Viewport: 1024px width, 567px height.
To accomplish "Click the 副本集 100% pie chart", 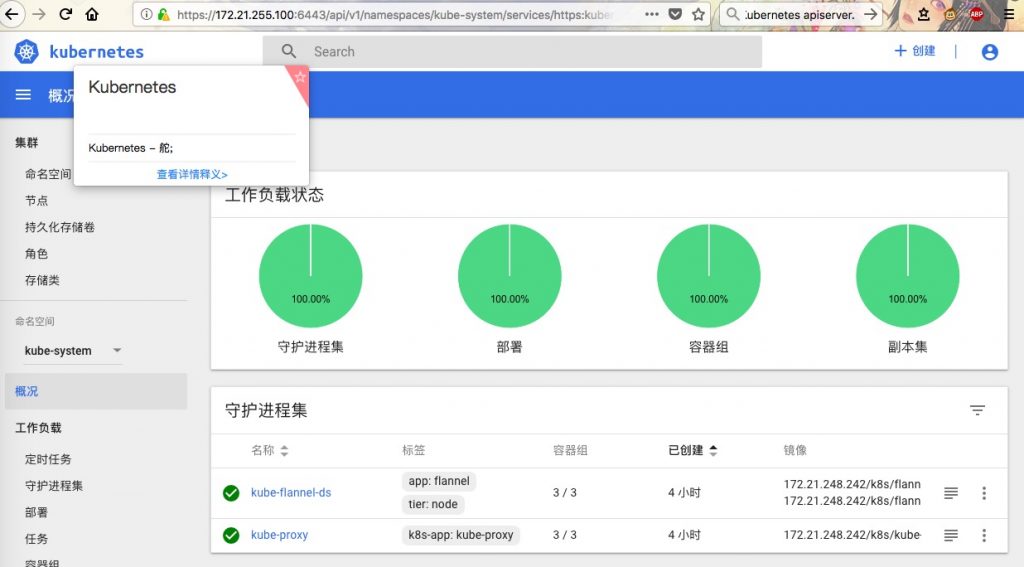I will tap(908, 276).
